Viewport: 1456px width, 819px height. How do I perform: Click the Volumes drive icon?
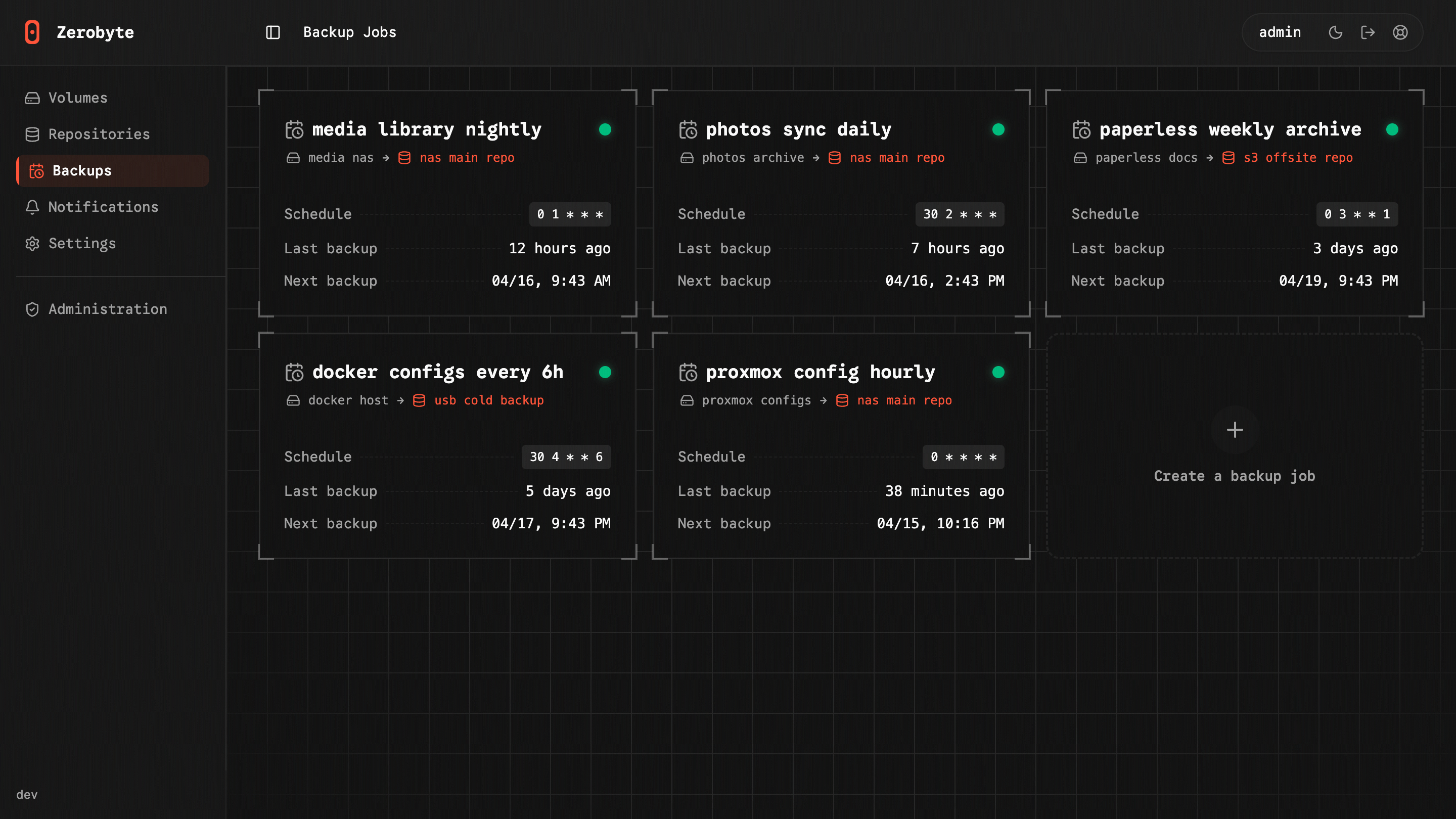32,98
